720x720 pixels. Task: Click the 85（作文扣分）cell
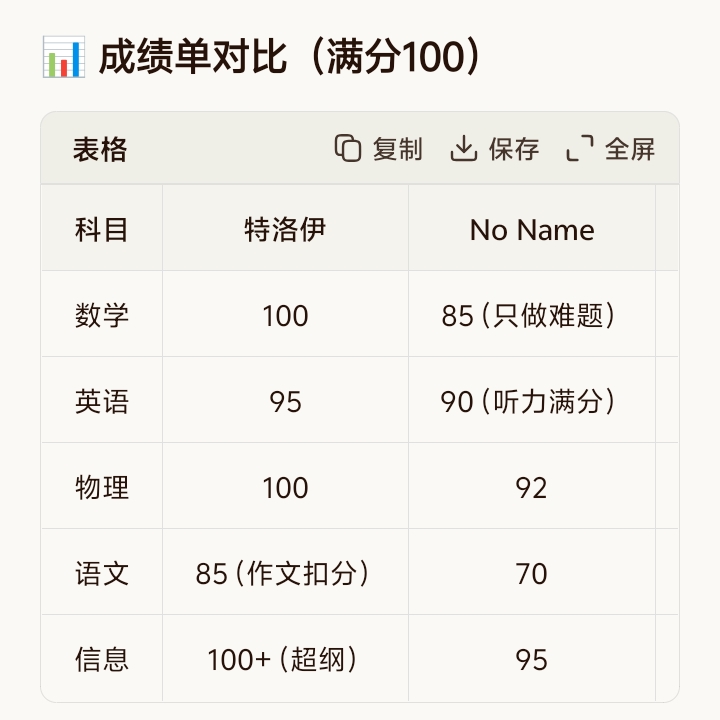point(285,574)
